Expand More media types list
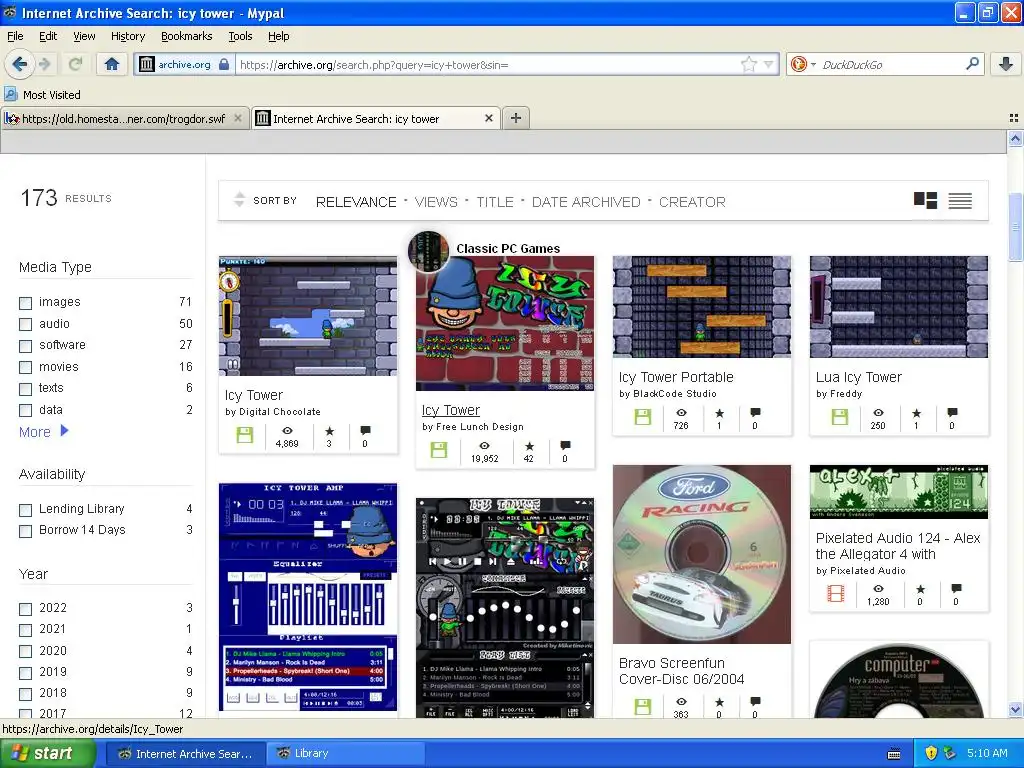 [43, 432]
